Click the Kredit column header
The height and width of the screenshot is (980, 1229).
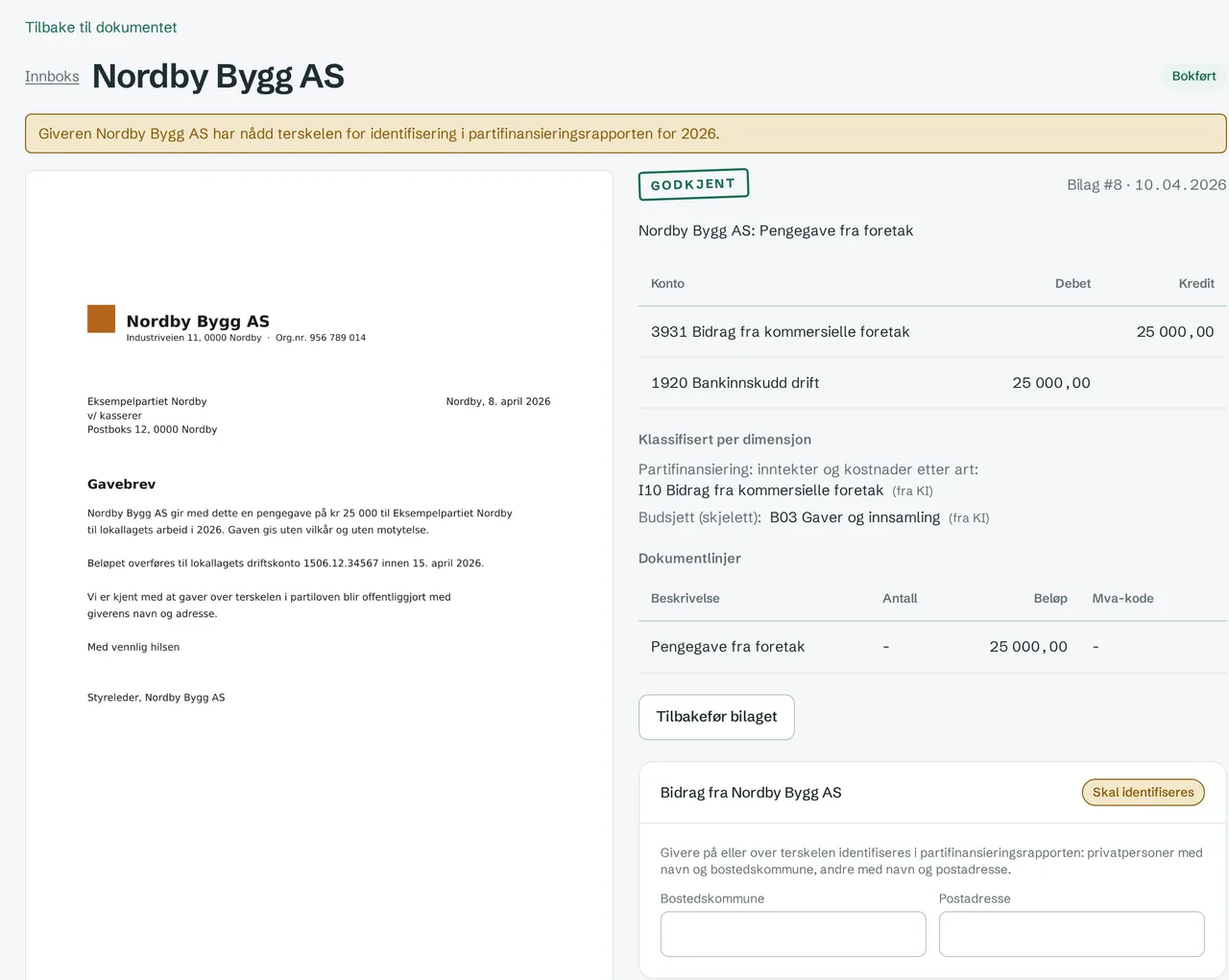click(x=1196, y=283)
